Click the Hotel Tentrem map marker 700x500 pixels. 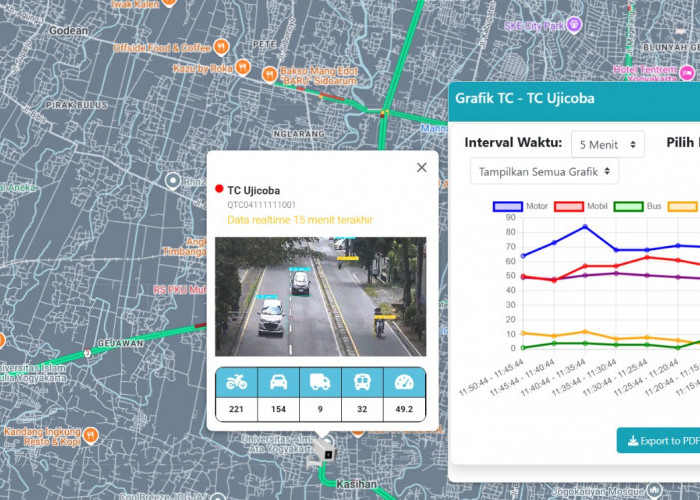[686, 73]
